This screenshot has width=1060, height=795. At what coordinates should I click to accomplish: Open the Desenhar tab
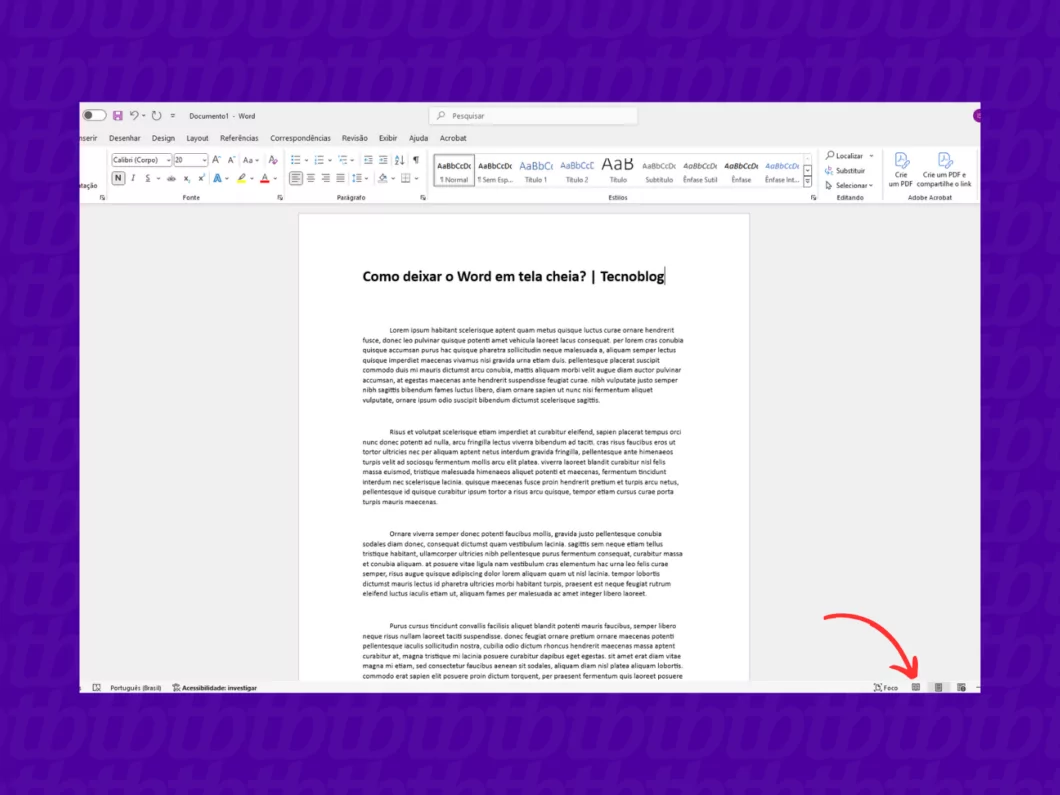point(124,138)
